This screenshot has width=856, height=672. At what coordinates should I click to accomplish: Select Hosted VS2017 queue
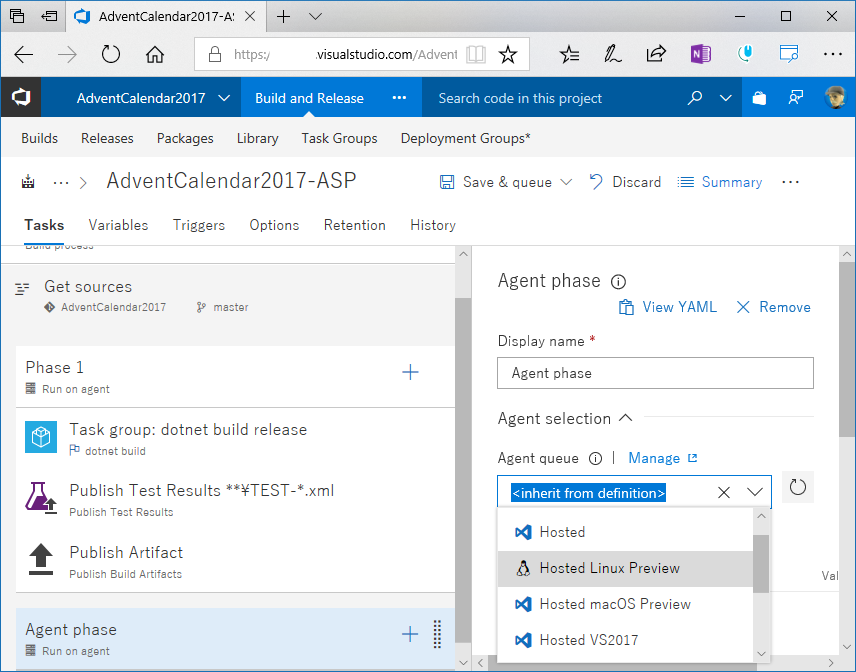coord(626,640)
